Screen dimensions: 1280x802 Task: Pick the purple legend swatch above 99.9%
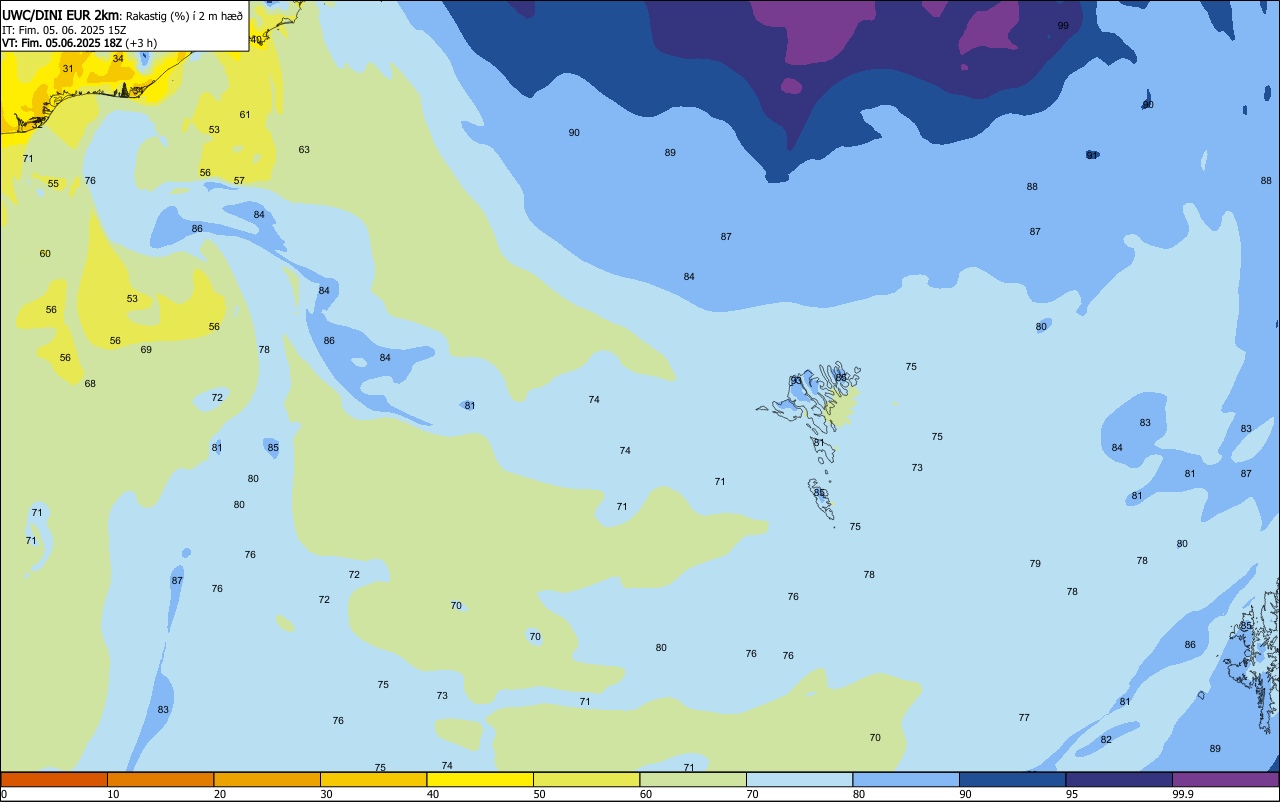(x=1225, y=779)
